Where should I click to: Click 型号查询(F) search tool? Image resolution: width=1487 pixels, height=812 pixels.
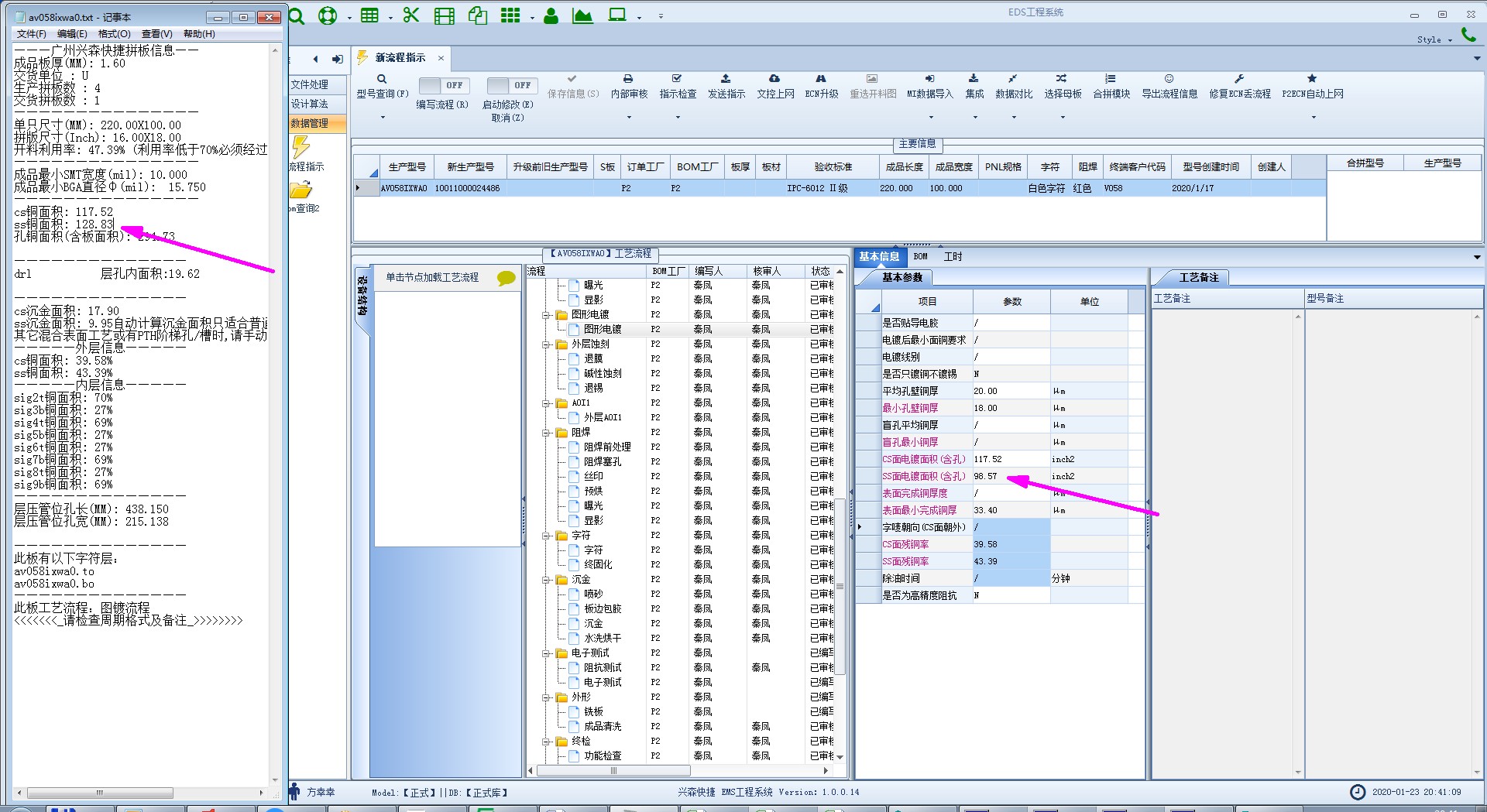point(383,87)
